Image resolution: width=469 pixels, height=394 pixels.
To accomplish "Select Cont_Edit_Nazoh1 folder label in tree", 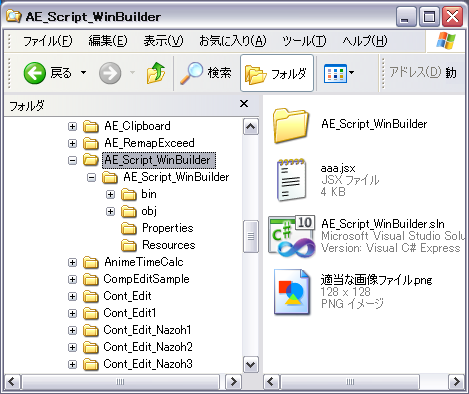I will click(147, 330).
